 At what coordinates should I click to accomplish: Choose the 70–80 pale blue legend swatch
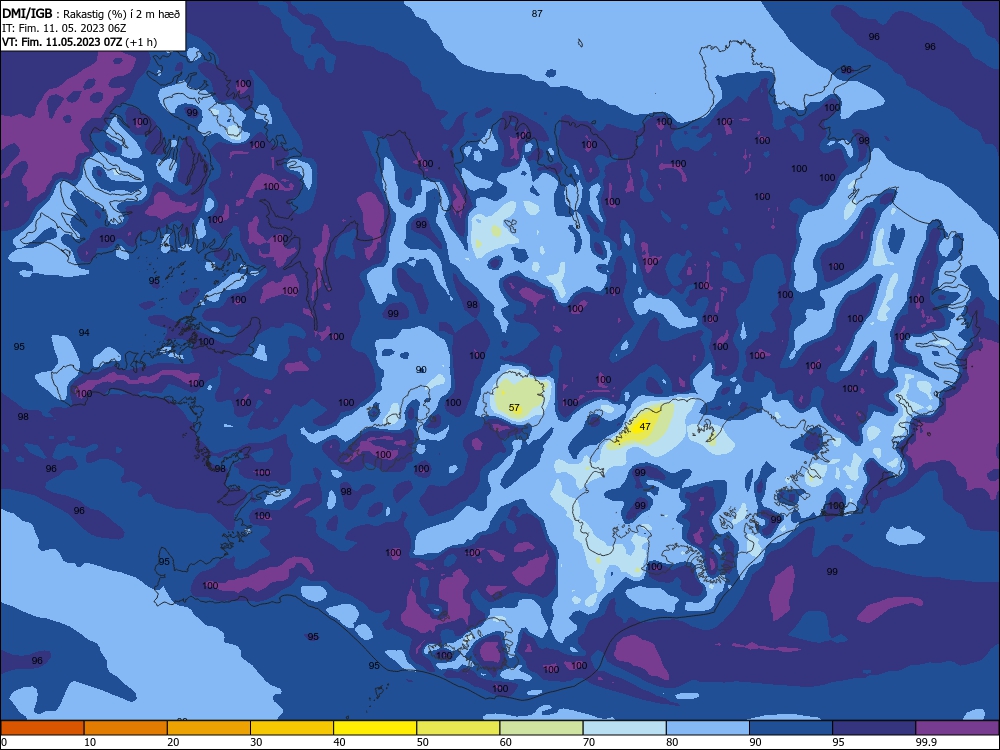click(624, 728)
